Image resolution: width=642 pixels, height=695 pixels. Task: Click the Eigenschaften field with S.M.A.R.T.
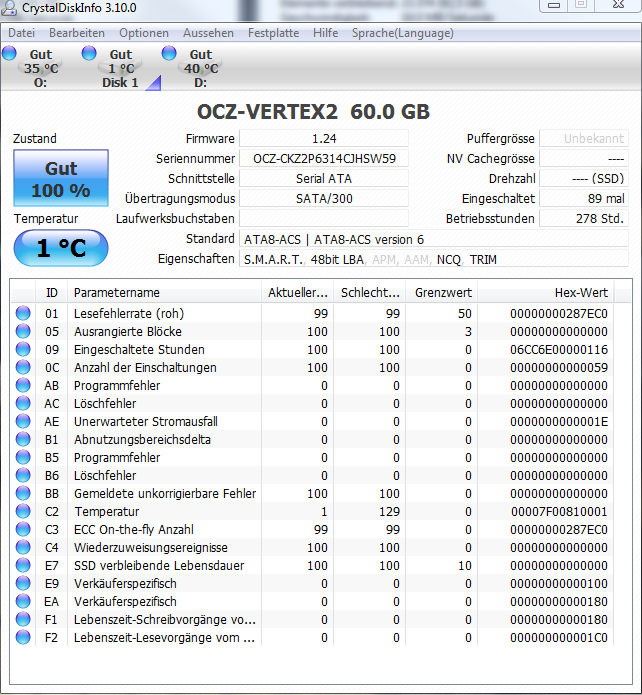tap(434, 259)
